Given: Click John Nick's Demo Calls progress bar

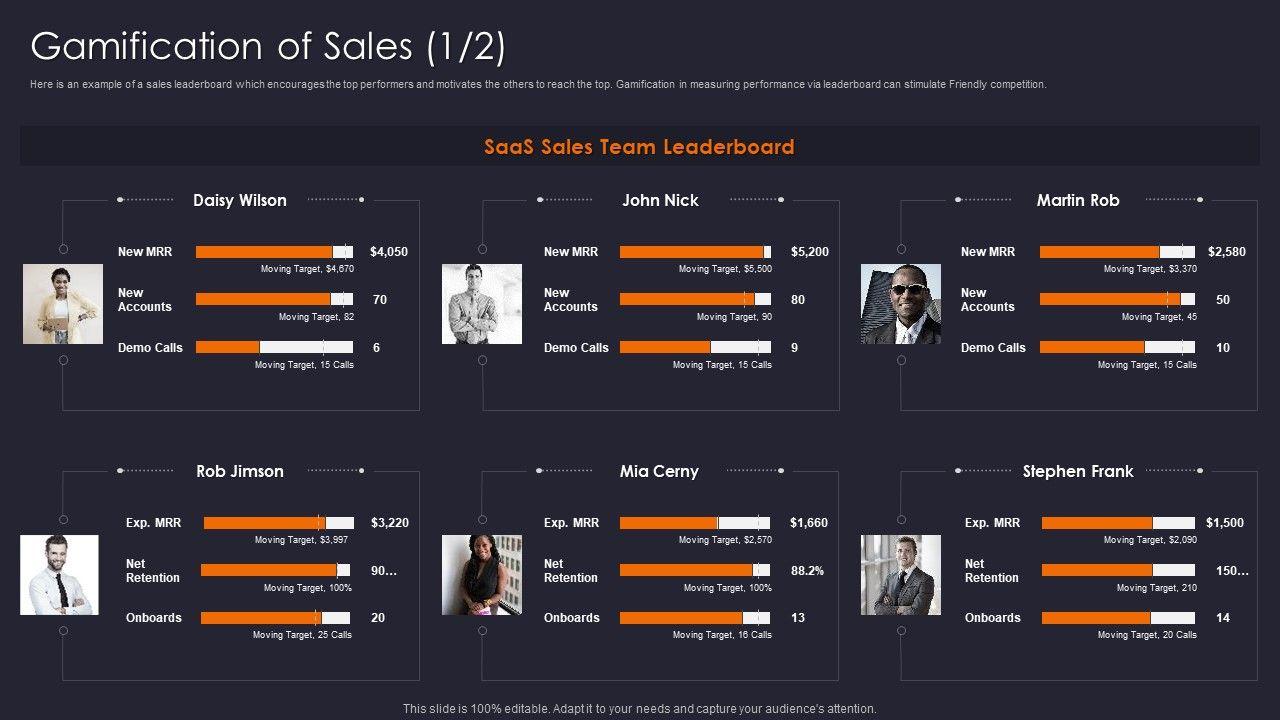Looking at the screenshot, I should coord(695,348).
